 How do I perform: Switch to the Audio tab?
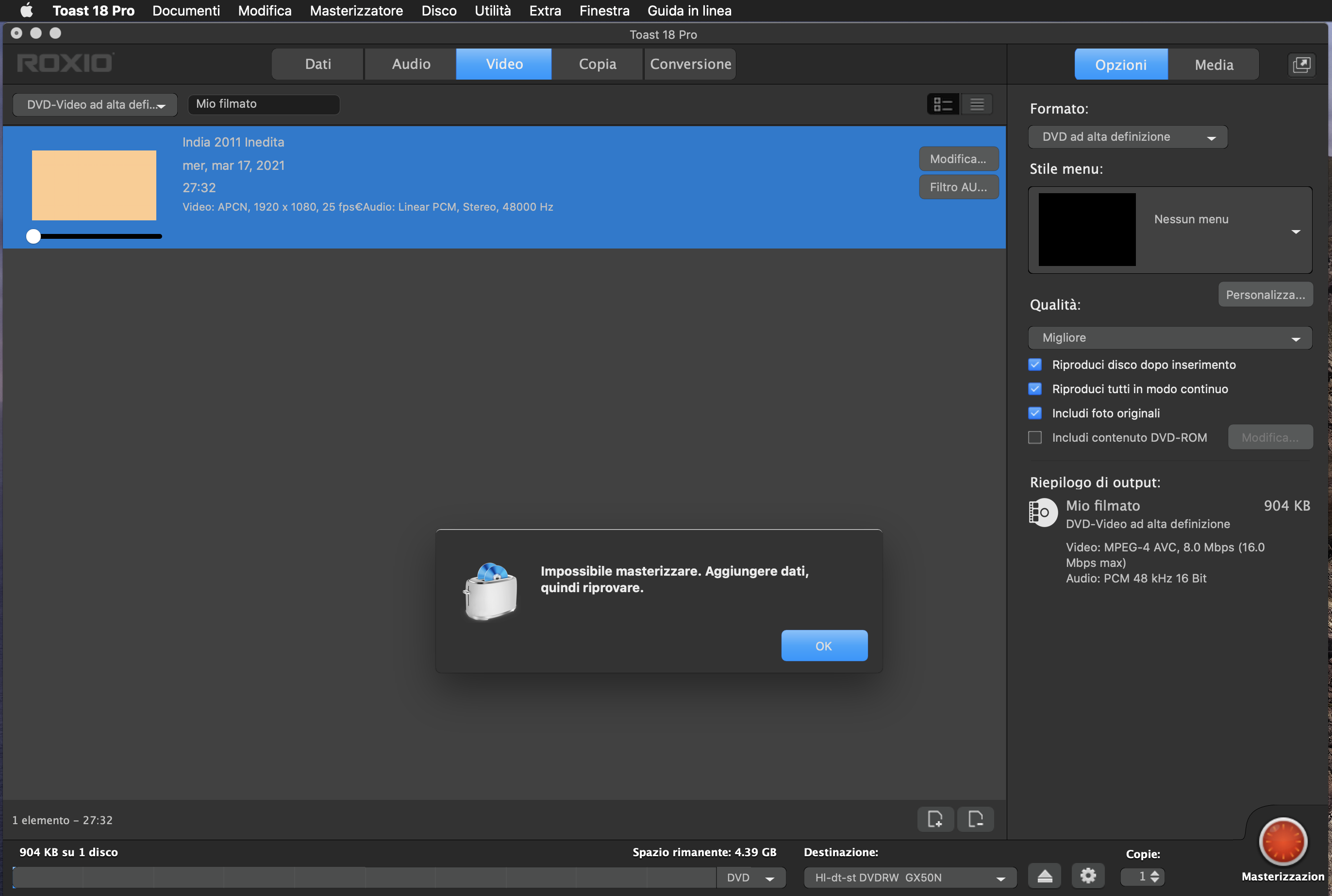click(411, 64)
